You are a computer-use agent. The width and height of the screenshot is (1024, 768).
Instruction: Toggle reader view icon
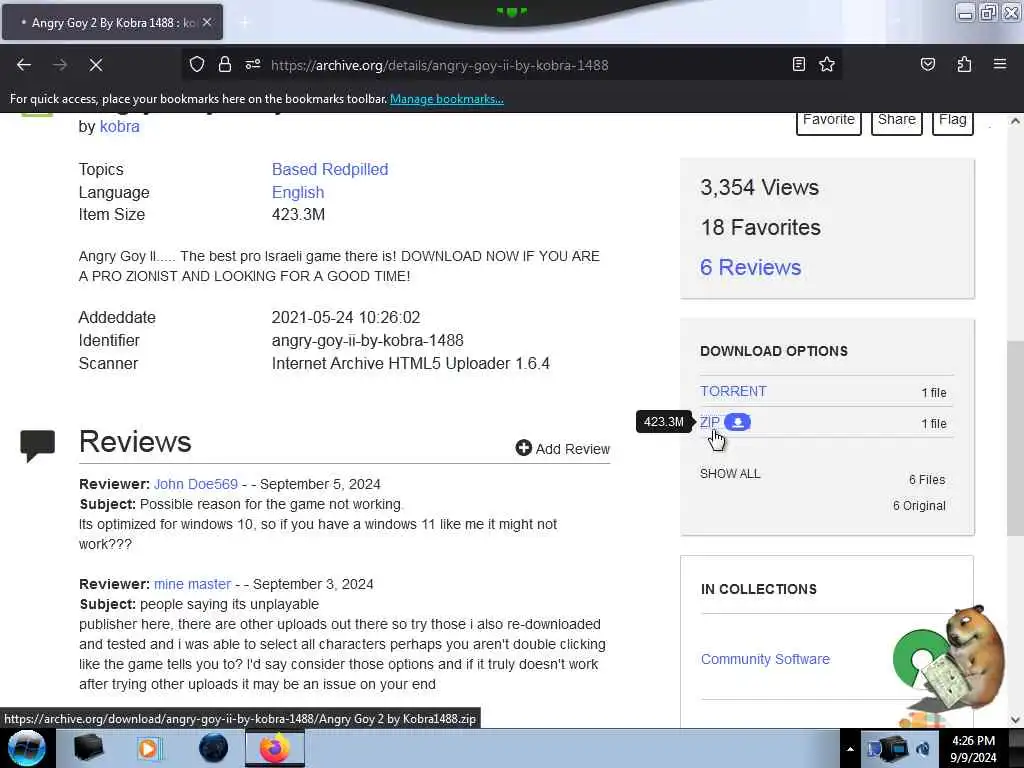pos(798,64)
